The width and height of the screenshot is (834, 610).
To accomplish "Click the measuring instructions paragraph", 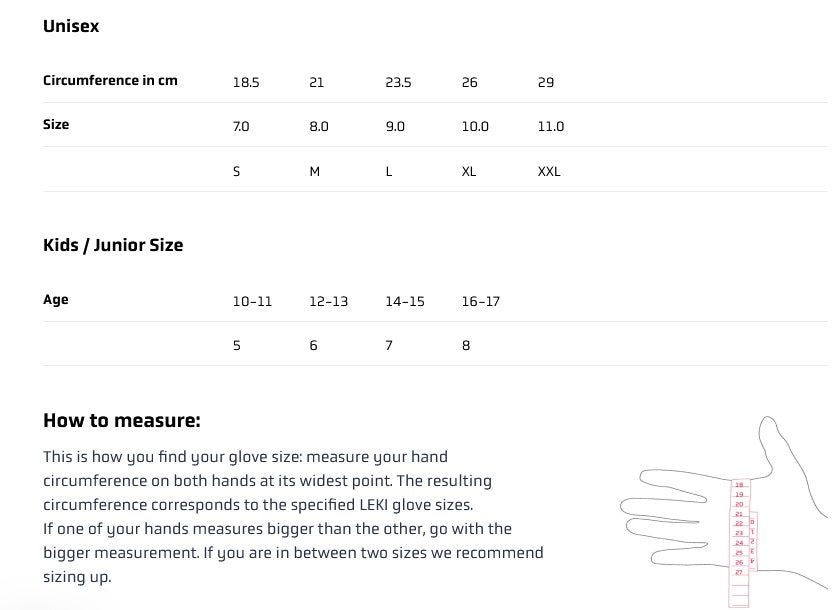I will (x=293, y=516).
